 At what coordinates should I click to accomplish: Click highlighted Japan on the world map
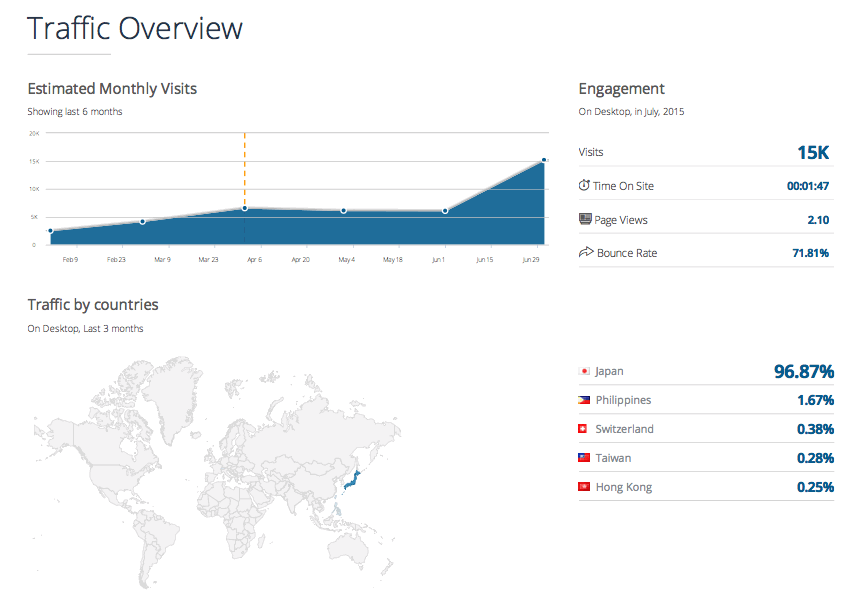coord(351,478)
